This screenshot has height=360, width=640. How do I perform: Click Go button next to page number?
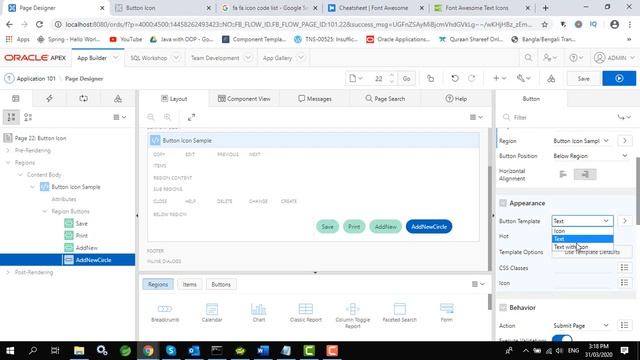pyautogui.click(x=407, y=78)
